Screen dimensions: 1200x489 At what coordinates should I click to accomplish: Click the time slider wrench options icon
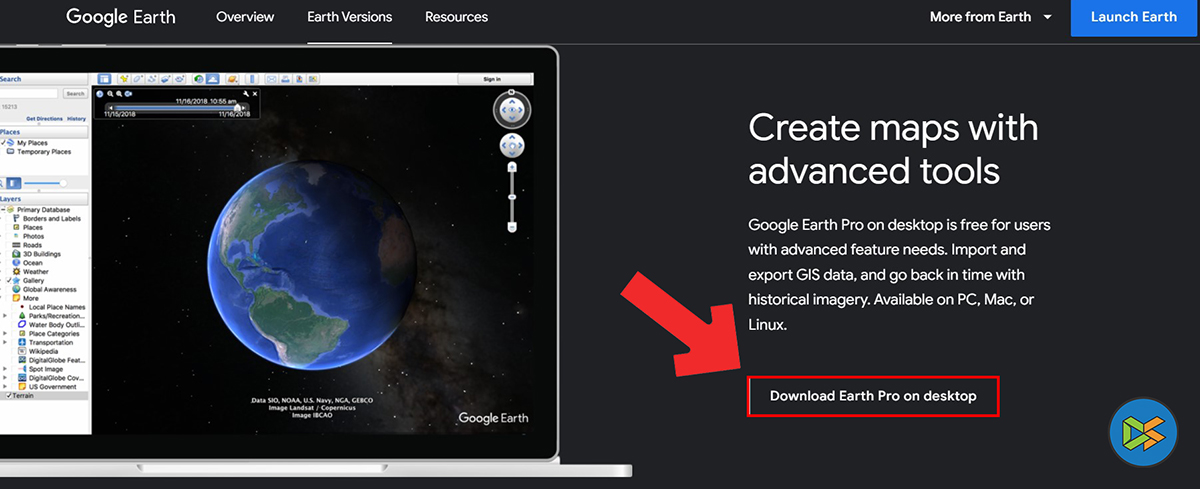246,94
